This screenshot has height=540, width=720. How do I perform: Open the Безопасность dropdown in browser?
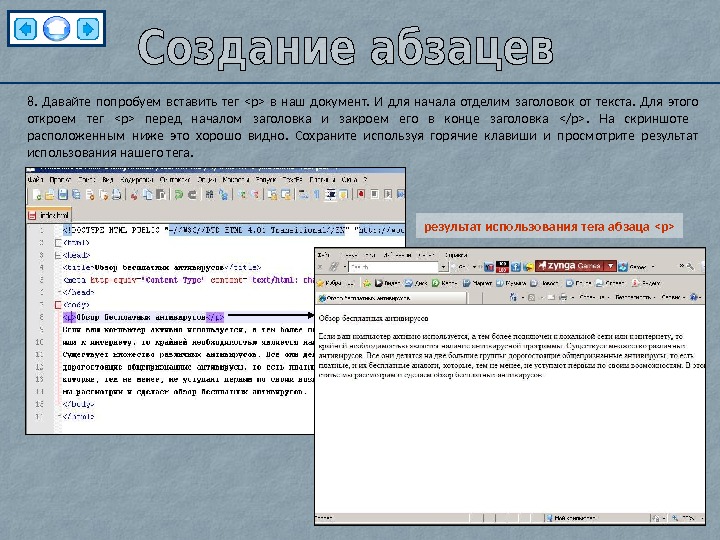coord(635,298)
